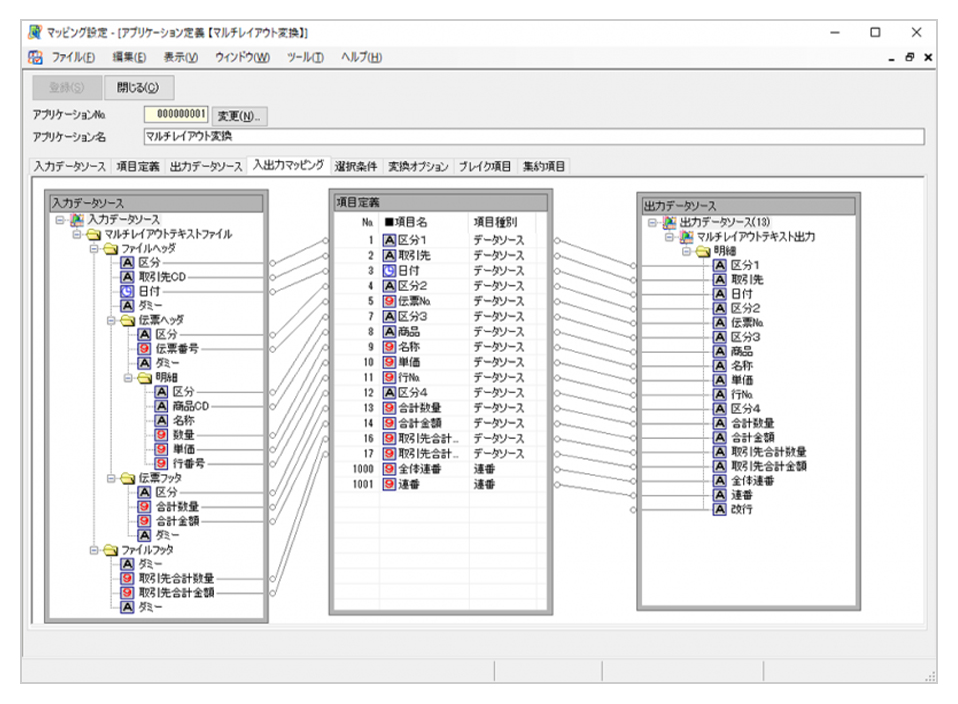Click the text icon beside 商品CD
Screen dimensions: 958x704
(162, 407)
